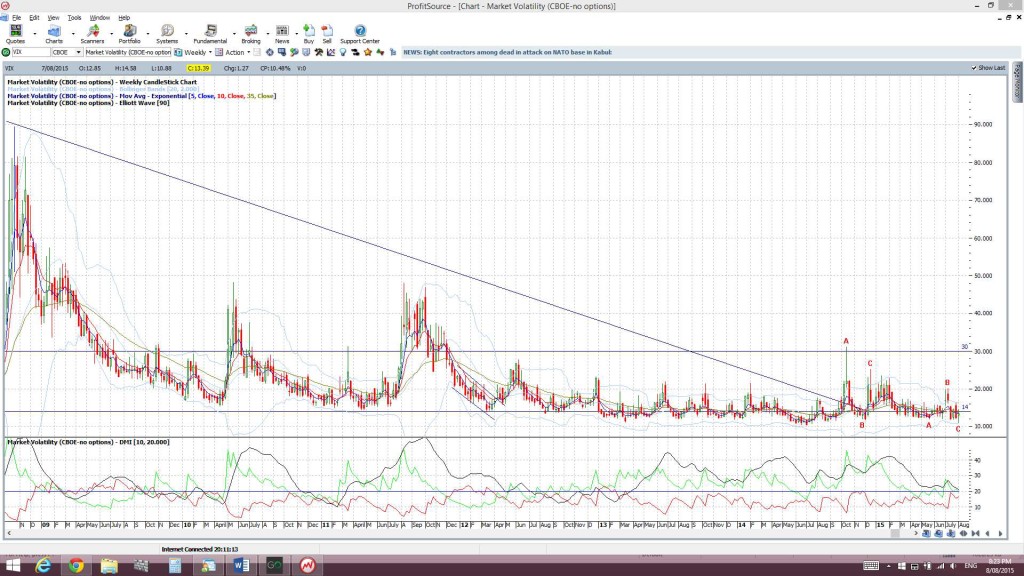The image size is (1024, 576).
Task: Click the gold star icon in chart toolbar
Action: (368, 52)
